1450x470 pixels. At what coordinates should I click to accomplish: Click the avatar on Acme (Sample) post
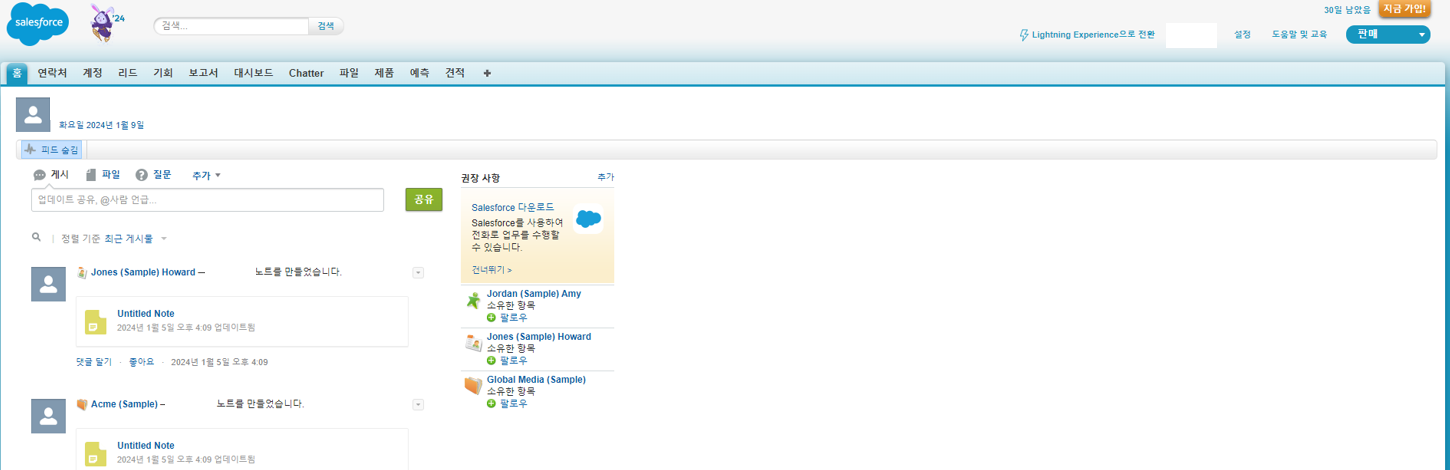[x=49, y=416]
